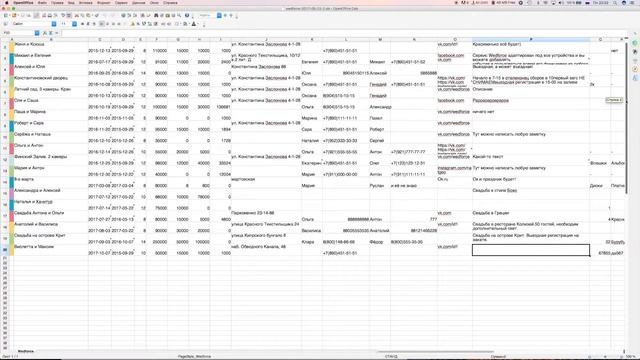
Task: Toggle underline formatting
Action: pos(94,24)
